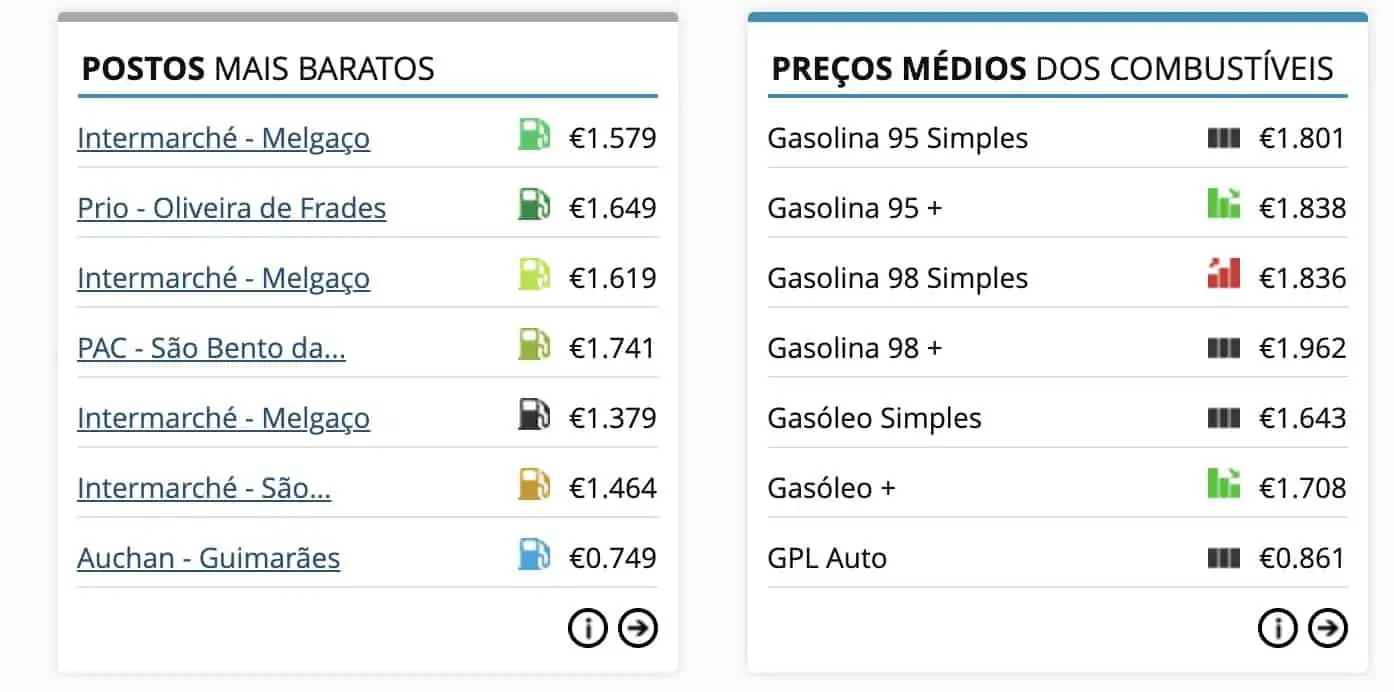Viewport: 1394px width, 692px height.
Task: Click the info icon in Preços Médios panel
Action: tap(1277, 628)
